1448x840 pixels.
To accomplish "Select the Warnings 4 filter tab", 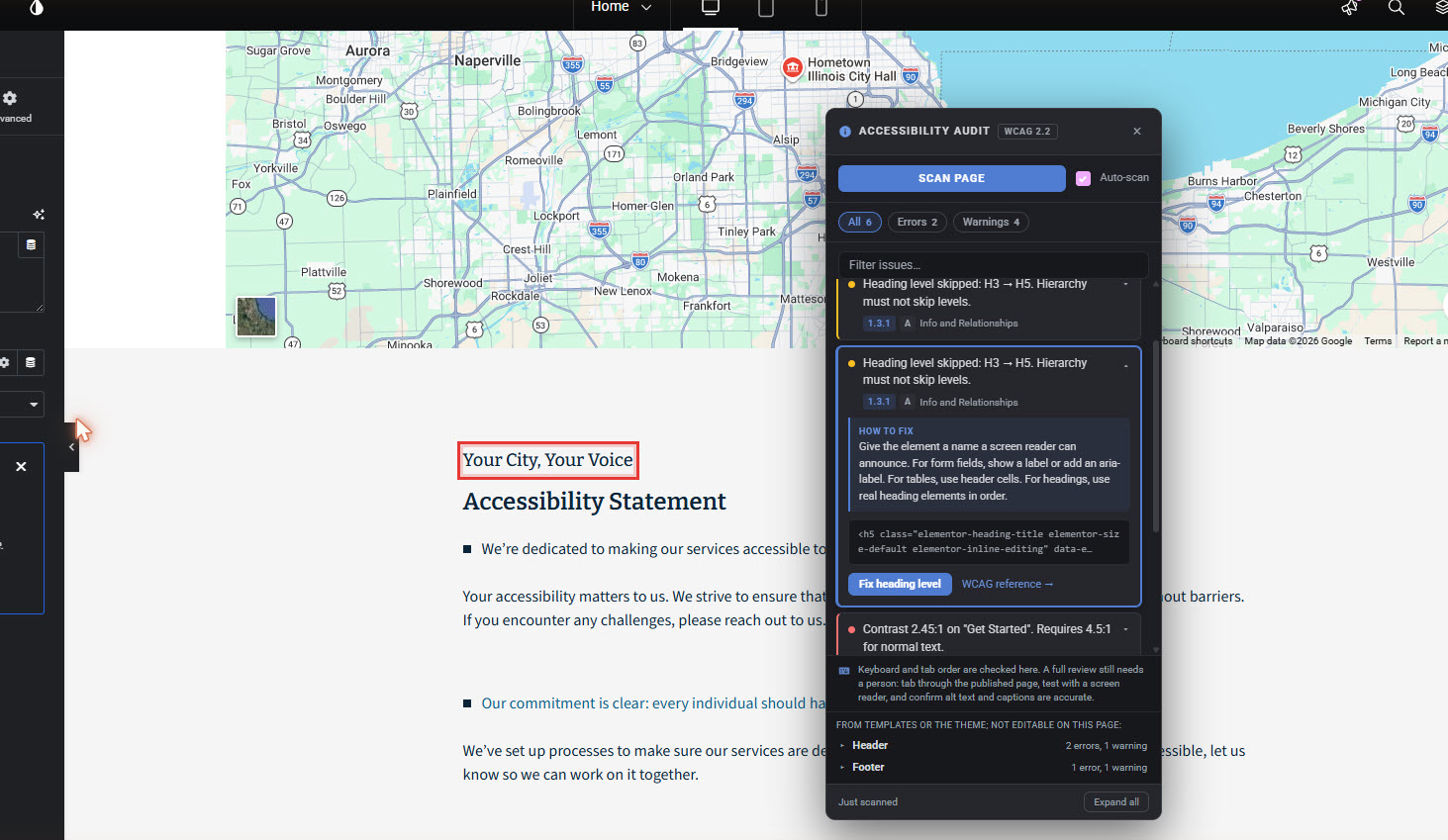I will [991, 222].
